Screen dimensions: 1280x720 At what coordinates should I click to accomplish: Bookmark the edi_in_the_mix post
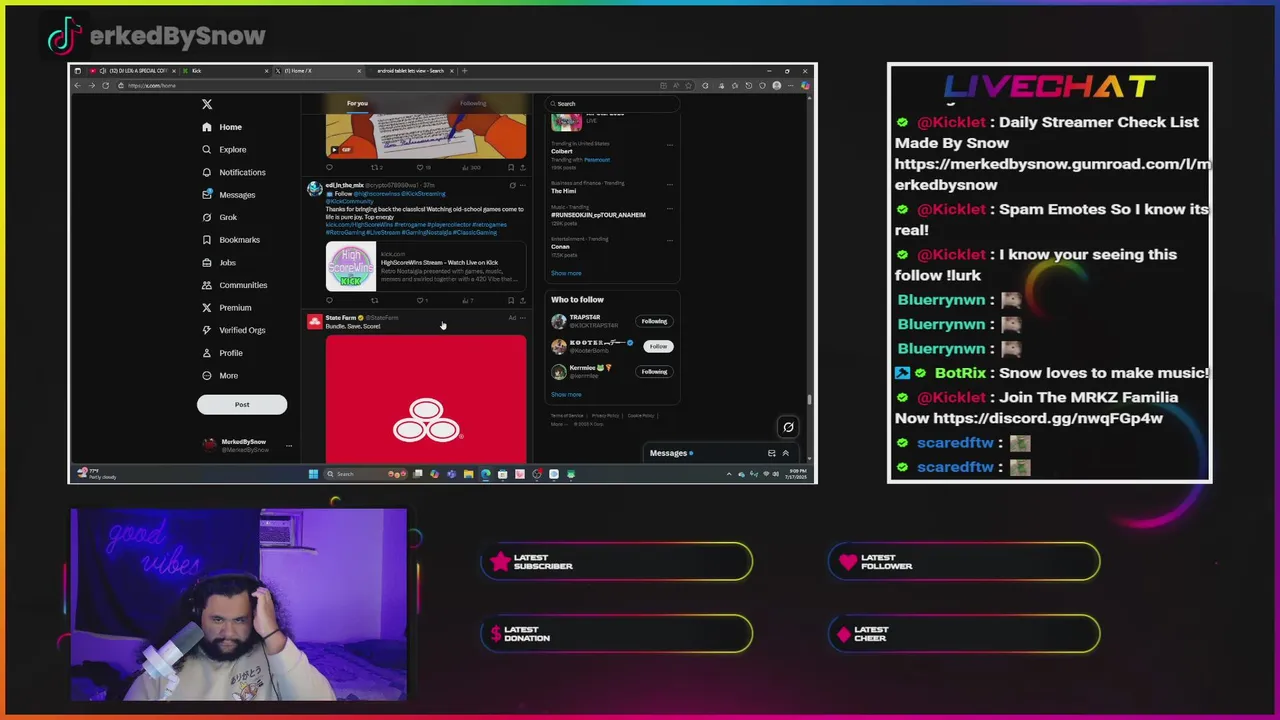coord(510,300)
